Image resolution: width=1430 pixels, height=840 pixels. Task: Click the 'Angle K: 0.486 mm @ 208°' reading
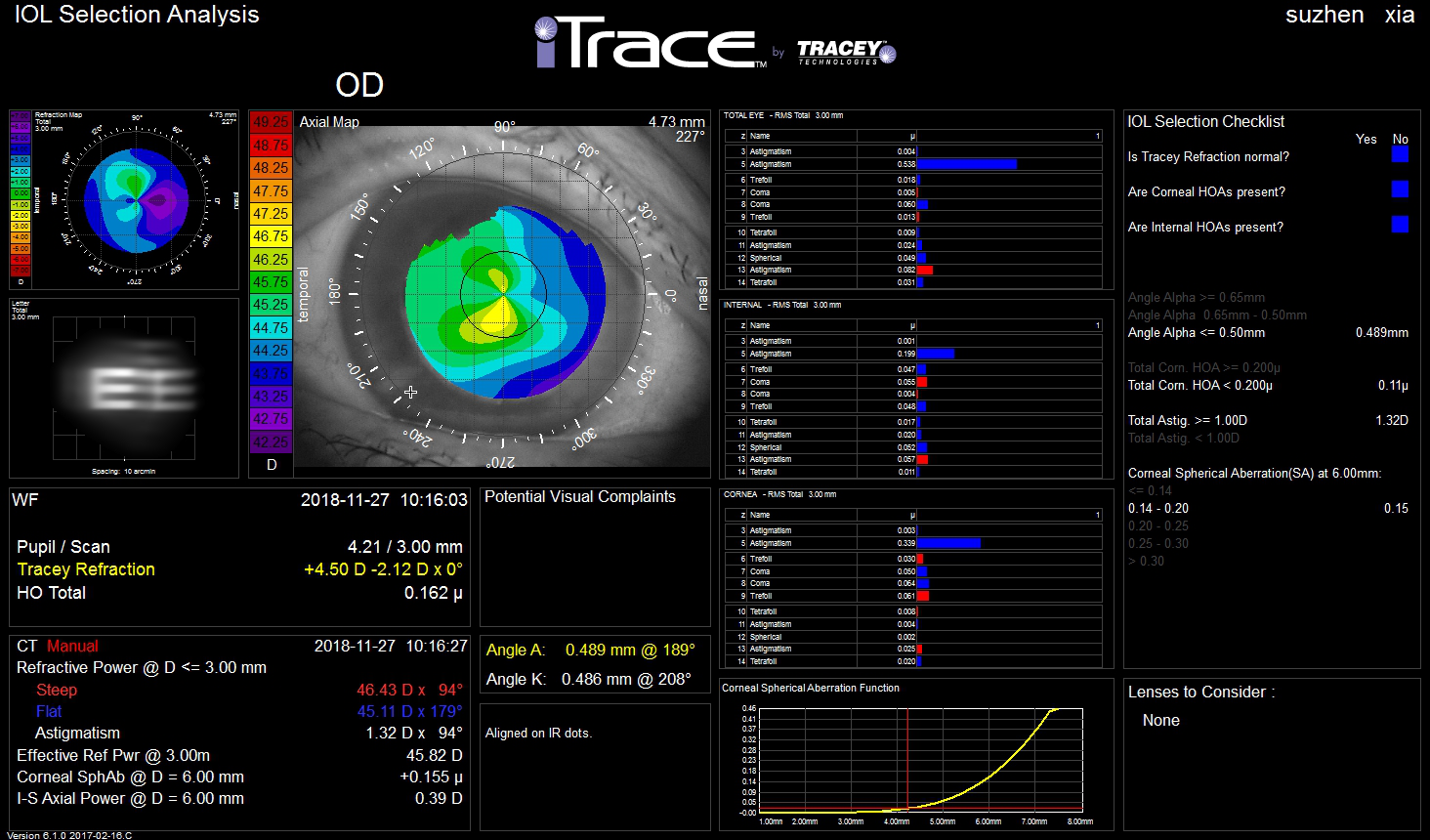(589, 679)
